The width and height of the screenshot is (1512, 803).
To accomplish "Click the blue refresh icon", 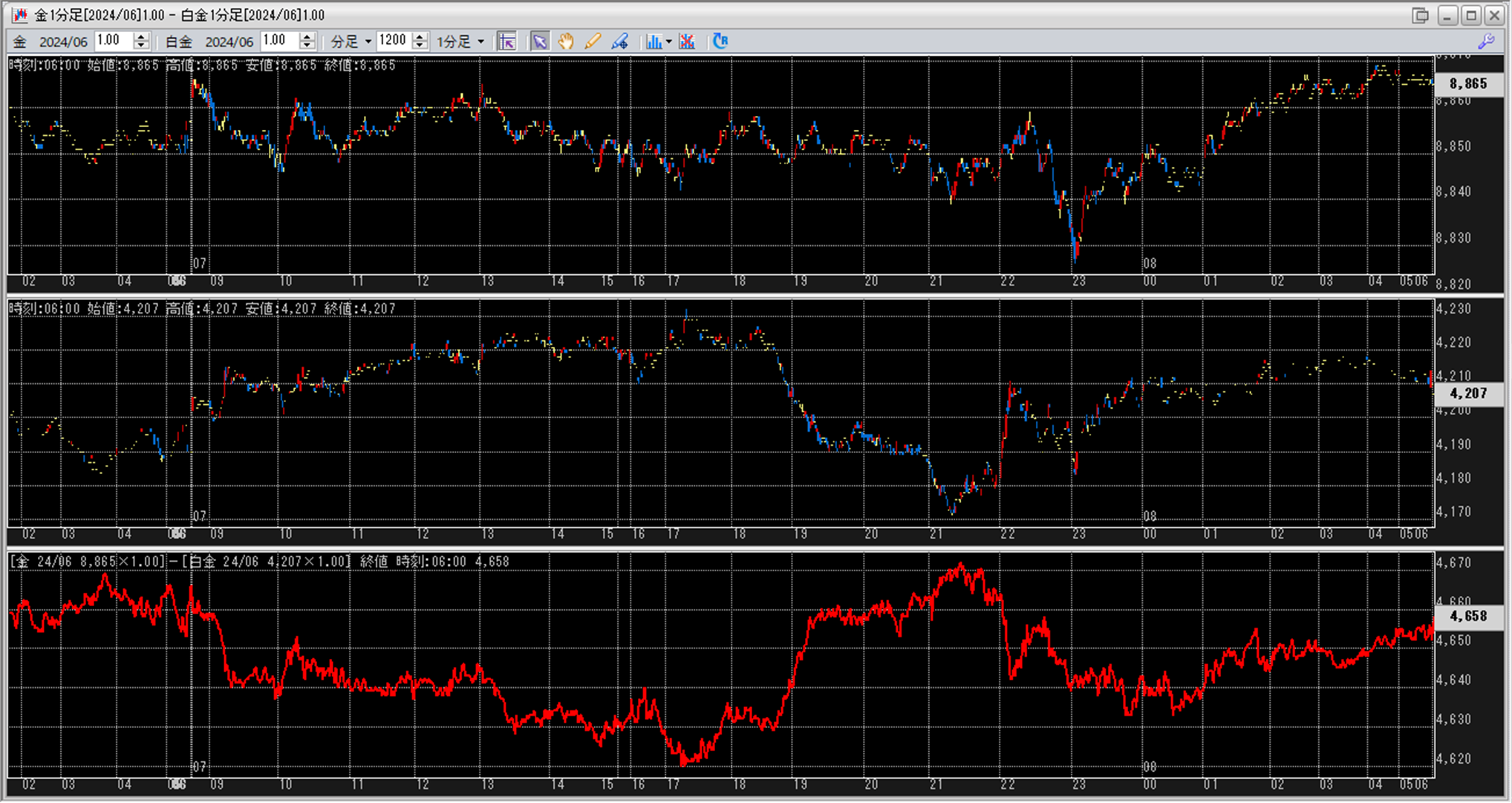I will click(720, 42).
